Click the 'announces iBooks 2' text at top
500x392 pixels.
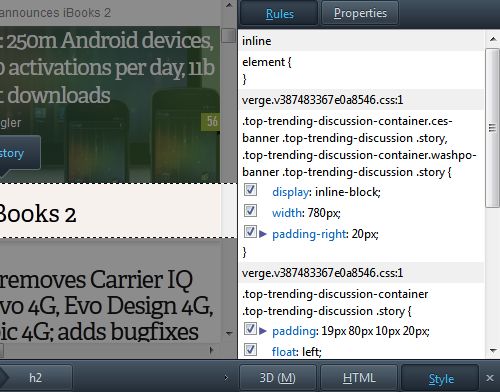[55, 13]
